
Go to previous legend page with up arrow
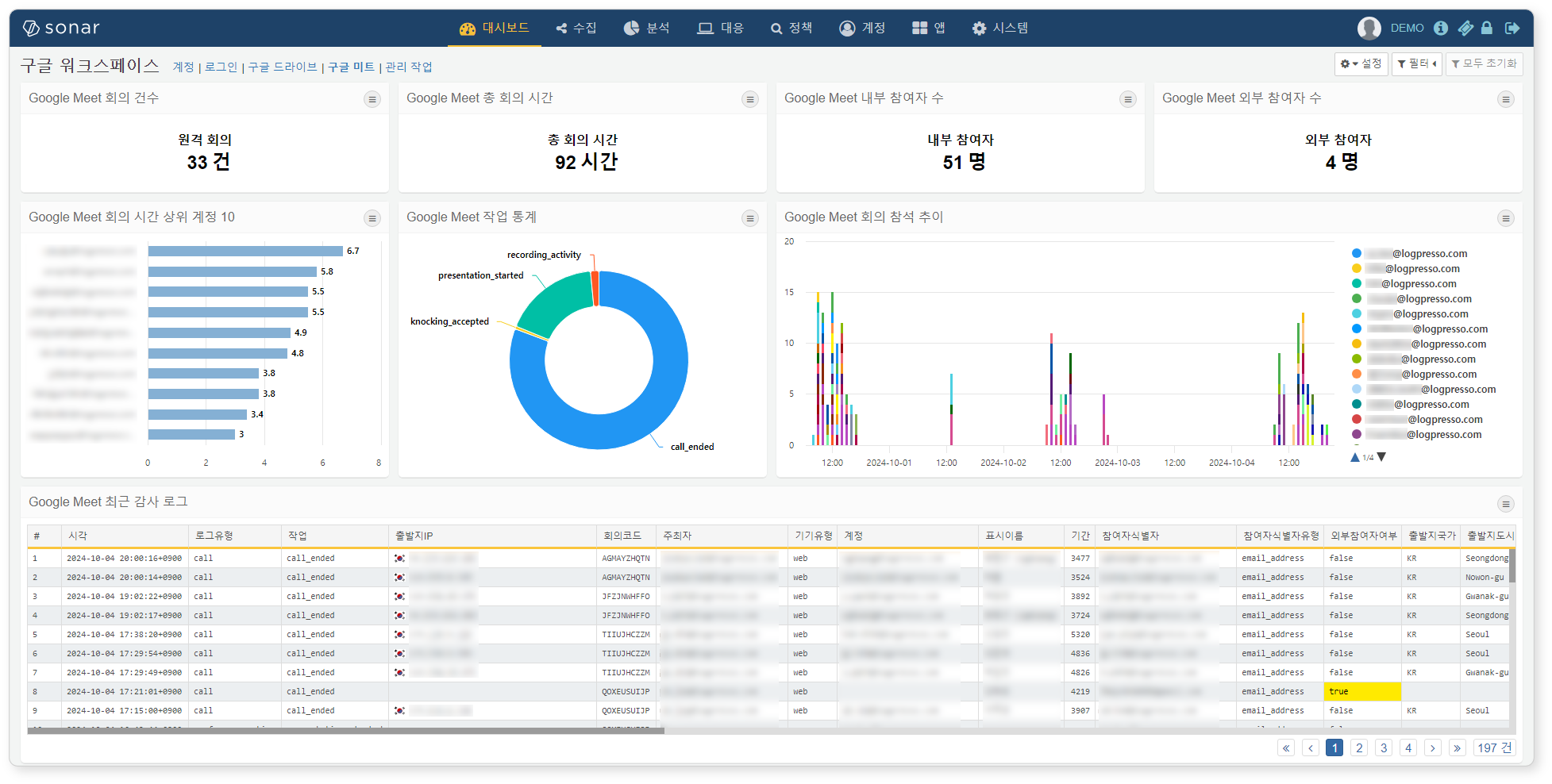(1355, 457)
